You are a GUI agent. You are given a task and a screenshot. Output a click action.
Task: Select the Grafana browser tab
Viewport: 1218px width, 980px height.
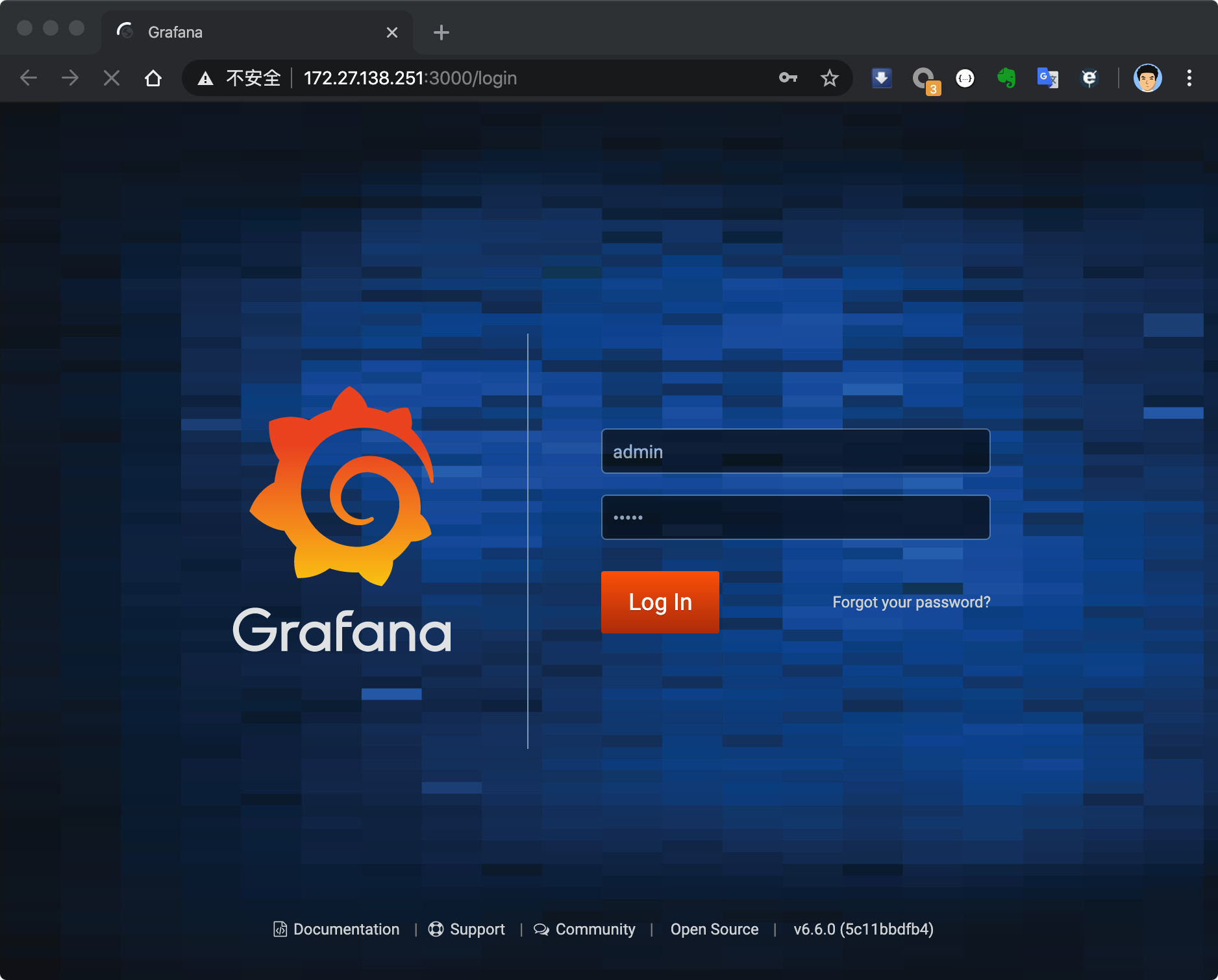coord(257,32)
